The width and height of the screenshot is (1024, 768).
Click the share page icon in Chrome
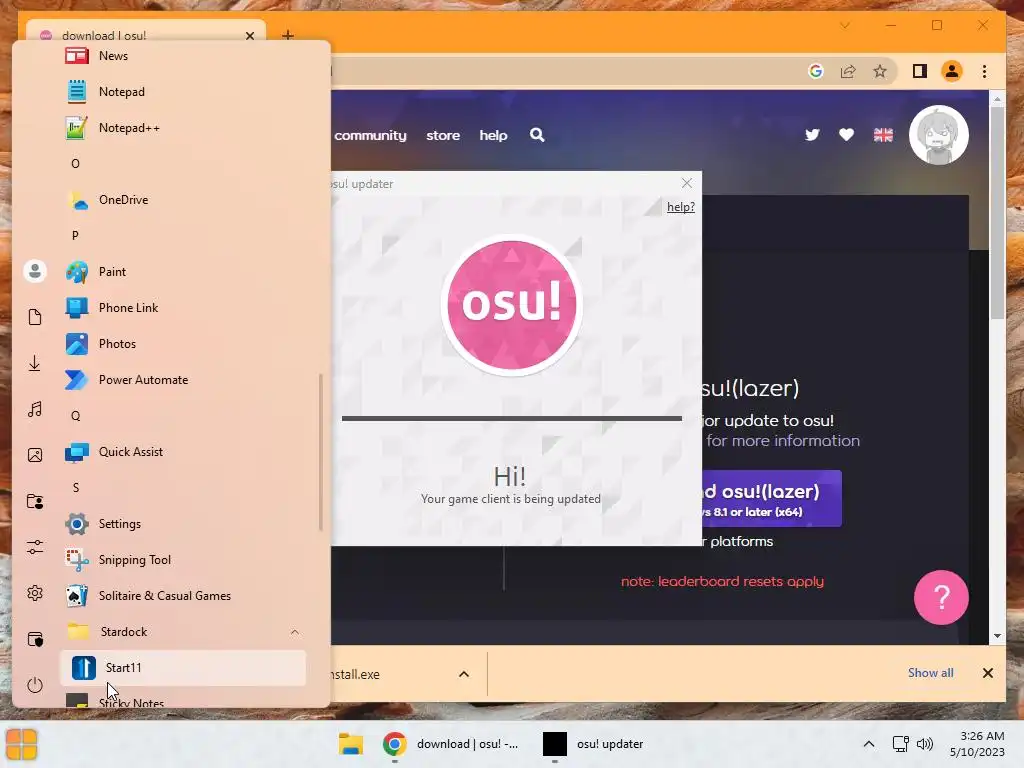(848, 71)
